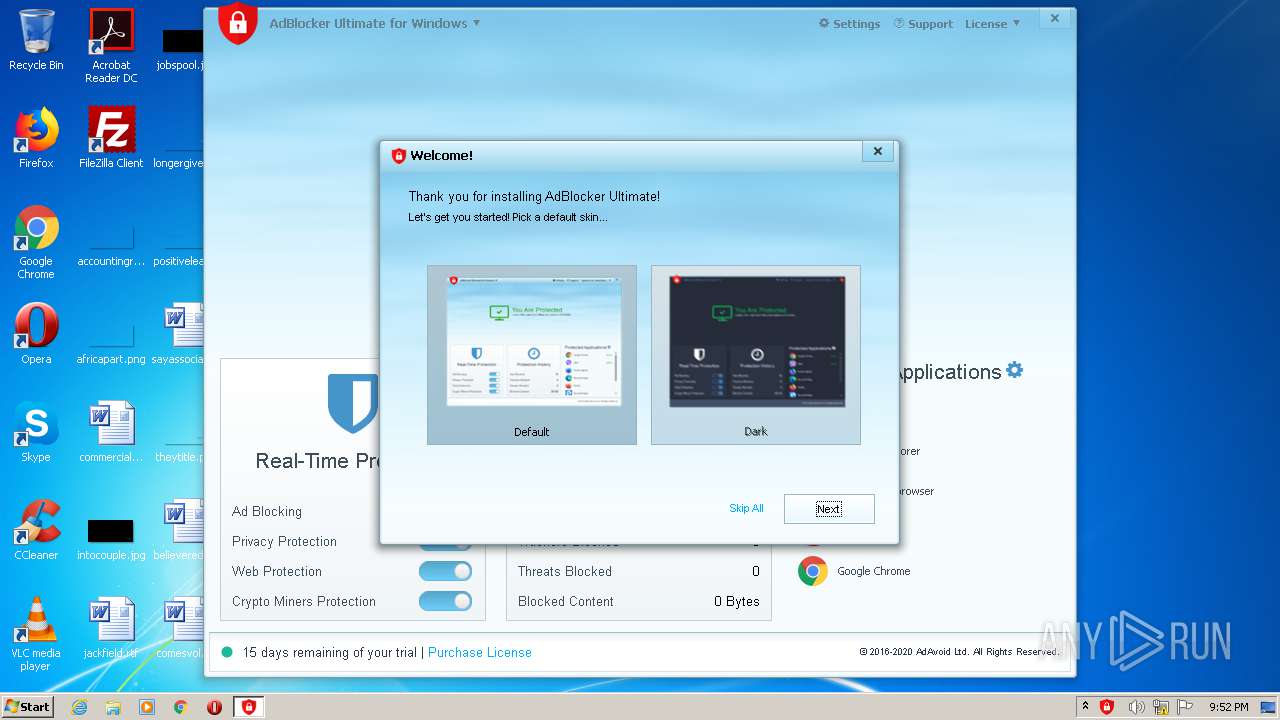
Task: Click the 15 days remaining trial text
Action: 330,652
